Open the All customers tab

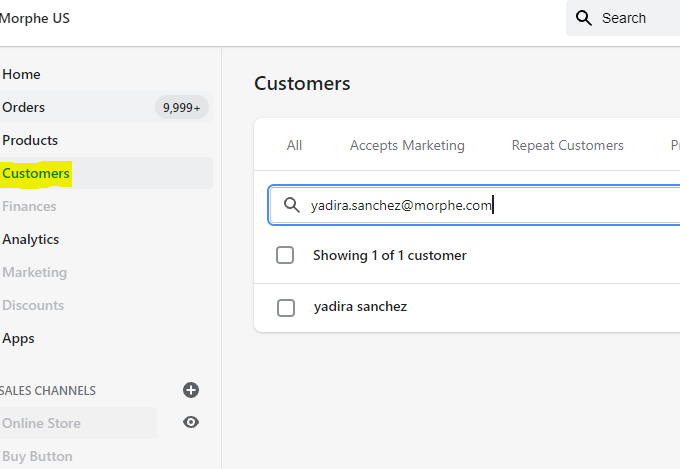(294, 145)
